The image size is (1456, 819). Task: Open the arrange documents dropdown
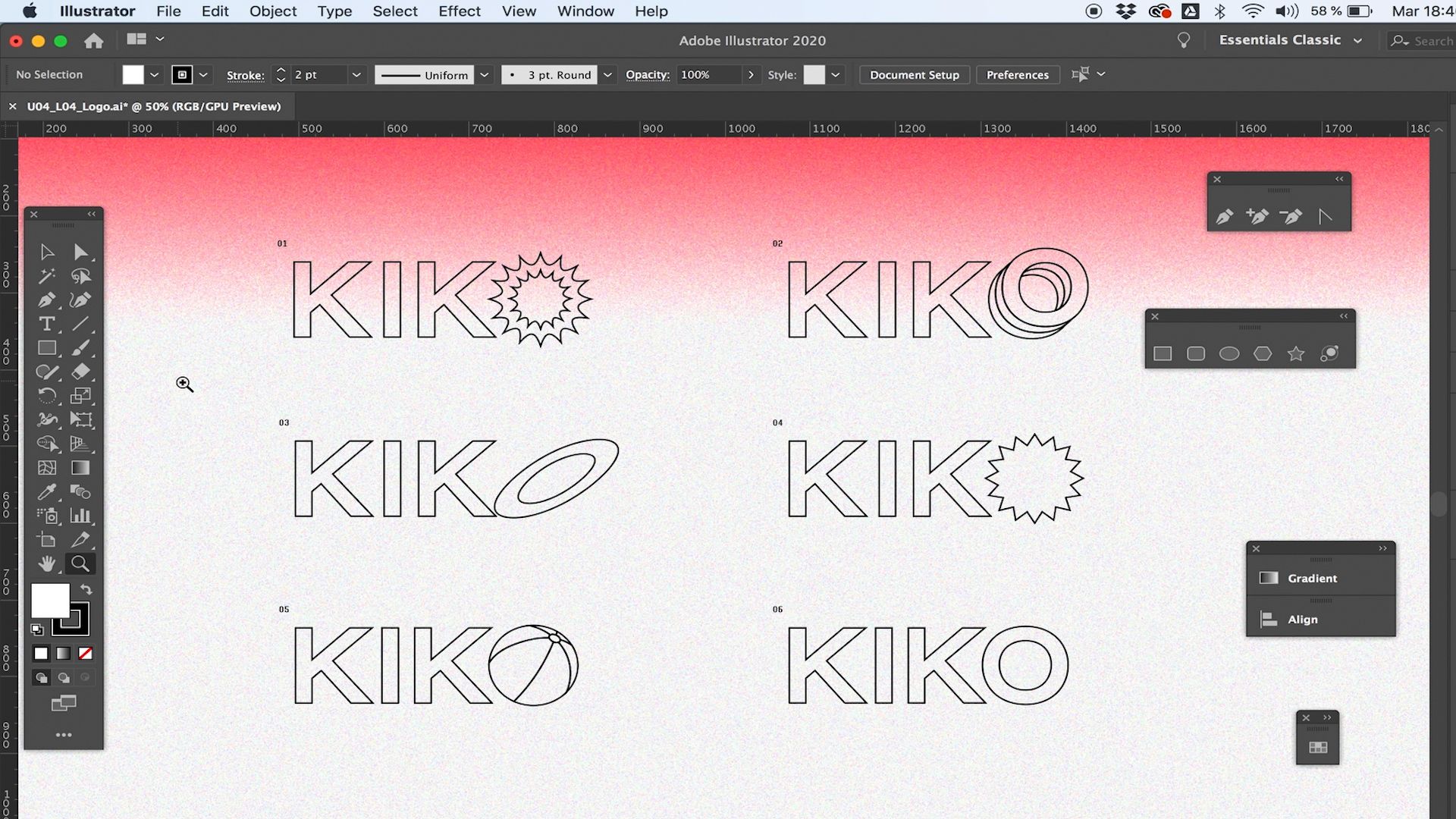tap(146, 39)
